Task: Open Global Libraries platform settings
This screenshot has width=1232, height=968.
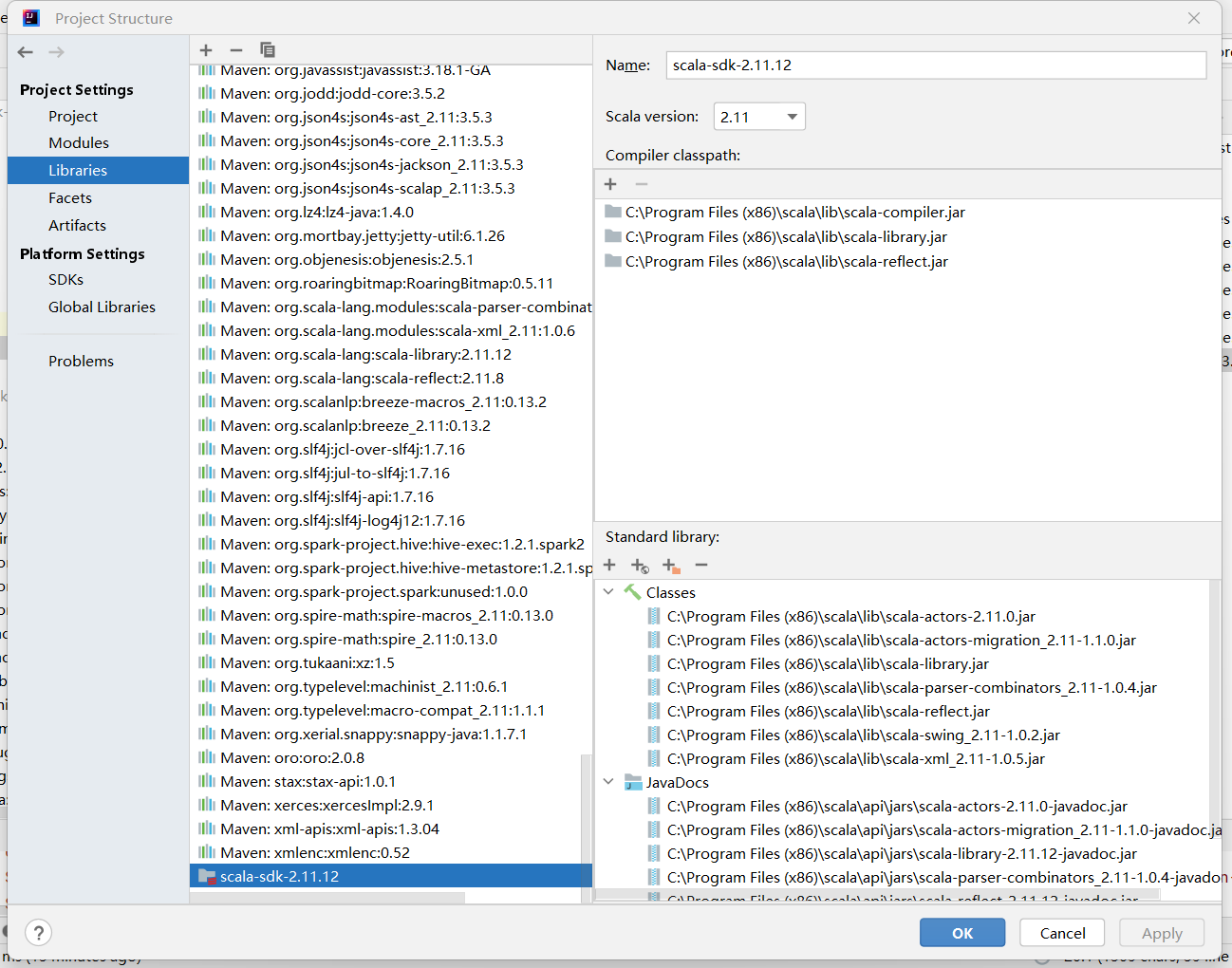Action: pyautogui.click(x=102, y=307)
